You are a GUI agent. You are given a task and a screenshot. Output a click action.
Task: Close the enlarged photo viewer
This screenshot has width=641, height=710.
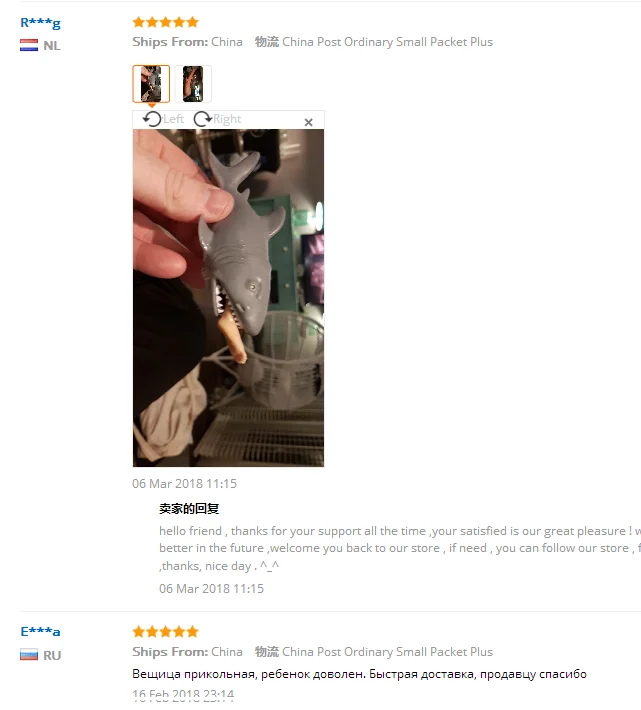[x=309, y=122]
